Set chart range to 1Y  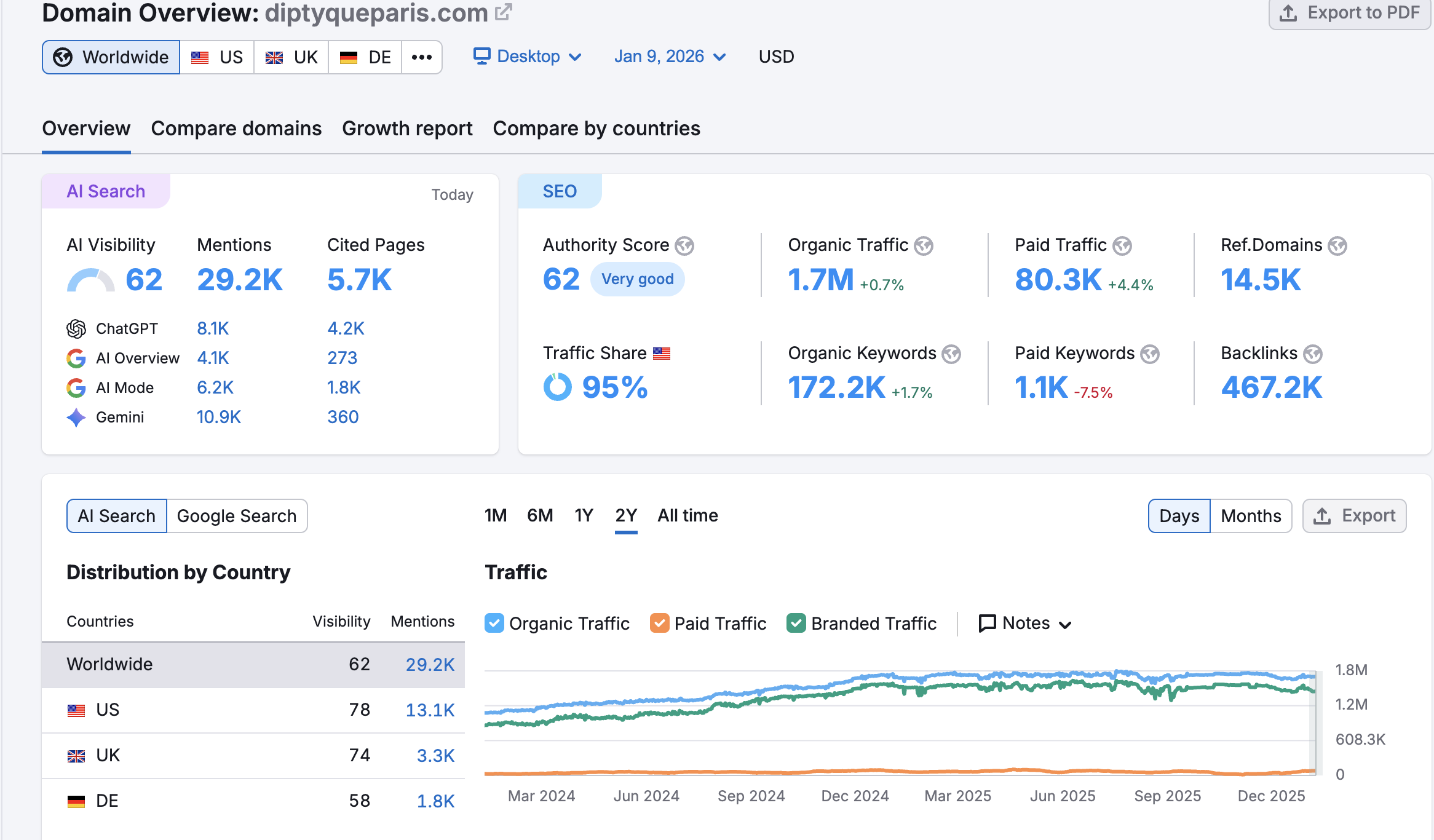(x=584, y=515)
